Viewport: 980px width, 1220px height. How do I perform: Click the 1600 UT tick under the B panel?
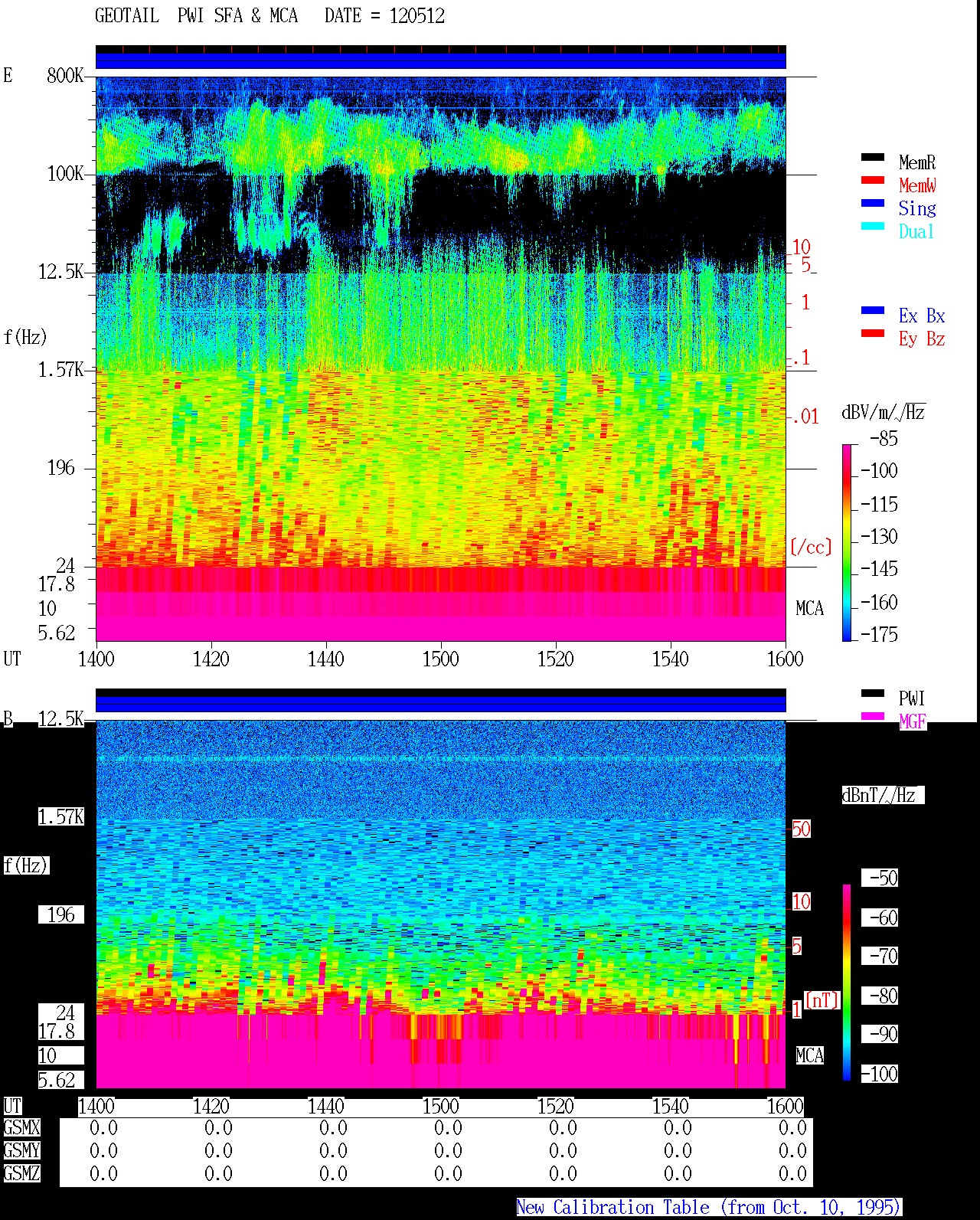click(x=785, y=1106)
